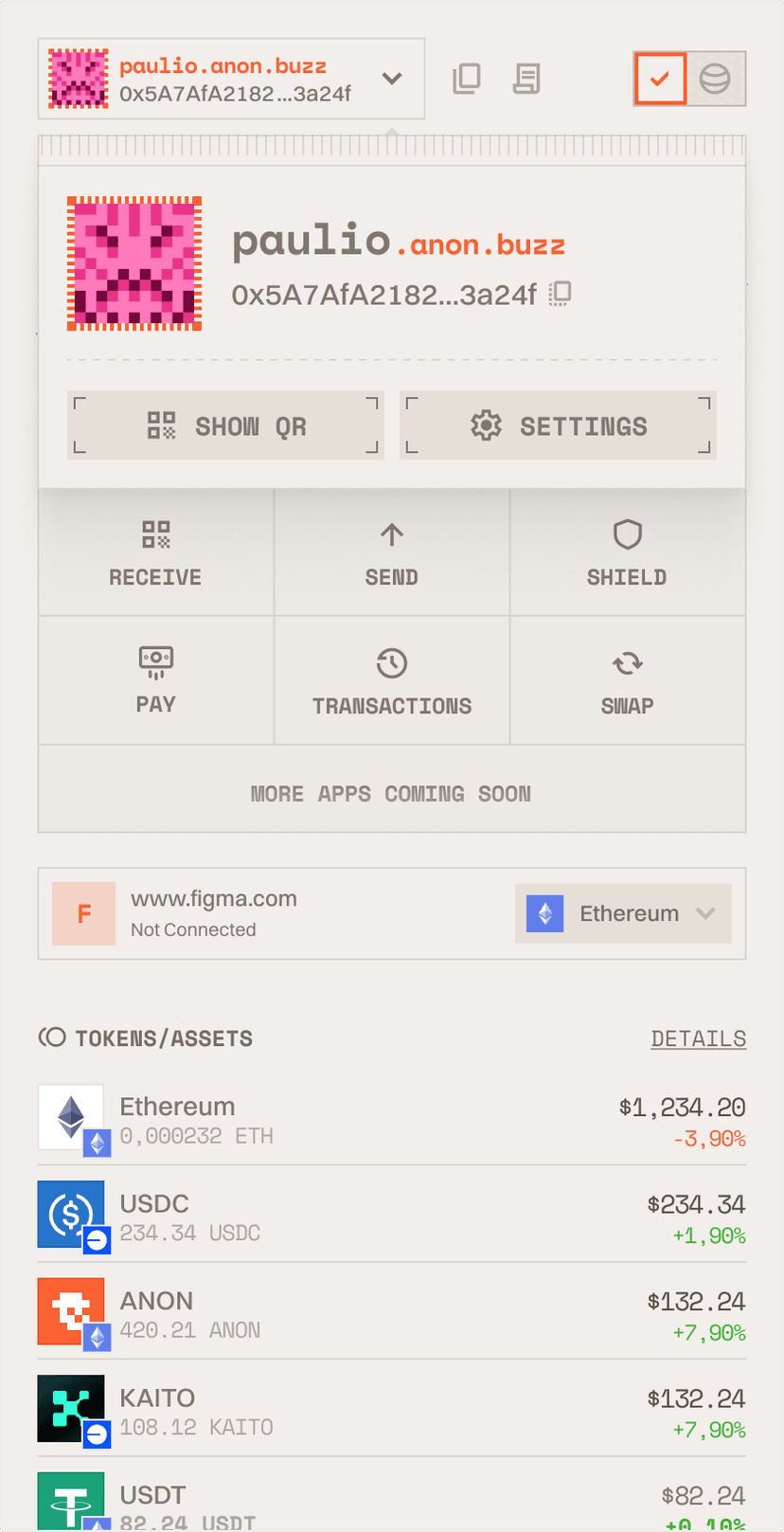Viewport: 784px width, 1532px height.
Task: Click the large pink pixel avatar
Action: (134, 263)
